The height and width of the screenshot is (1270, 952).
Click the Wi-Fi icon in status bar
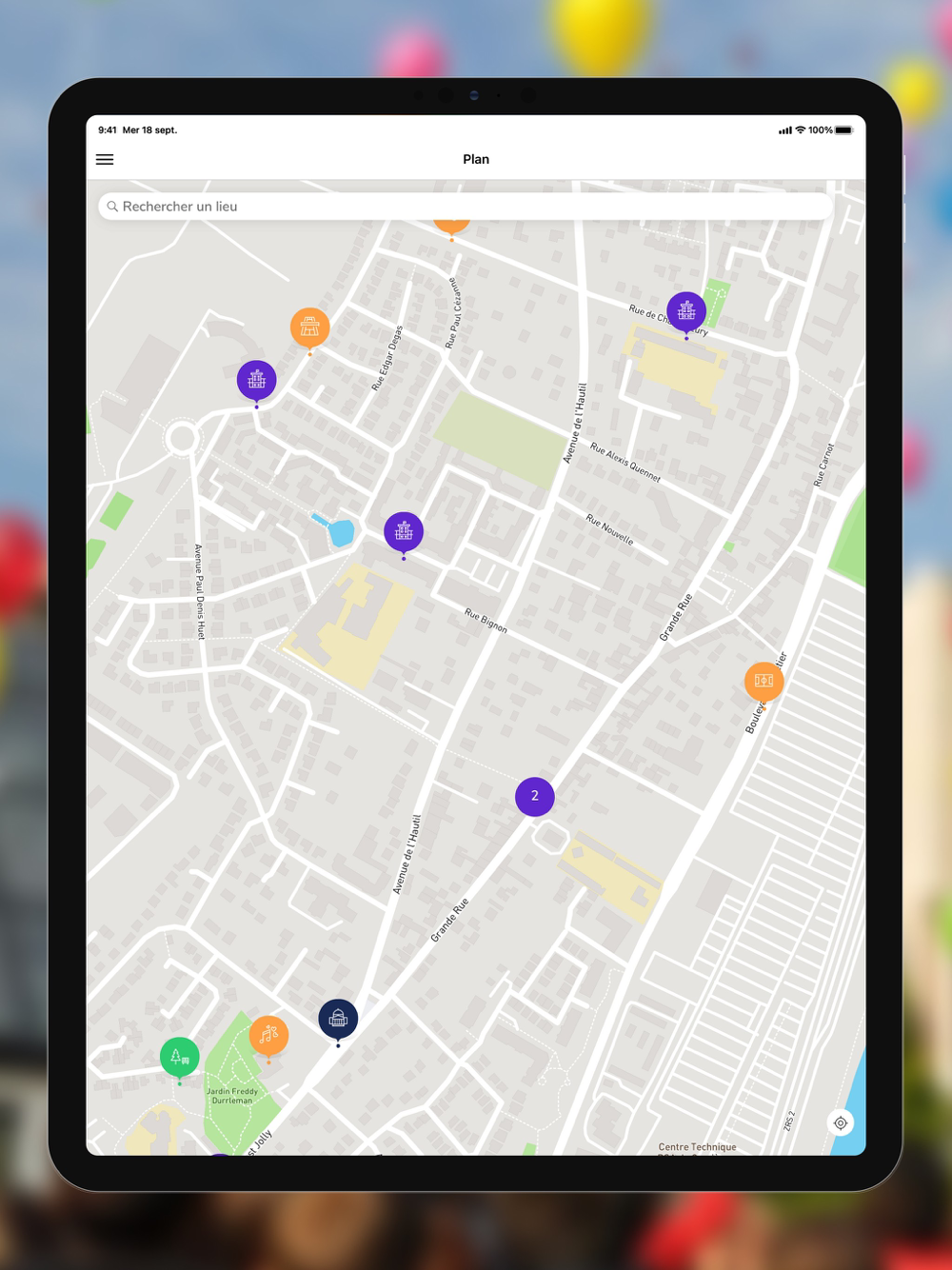[801, 130]
